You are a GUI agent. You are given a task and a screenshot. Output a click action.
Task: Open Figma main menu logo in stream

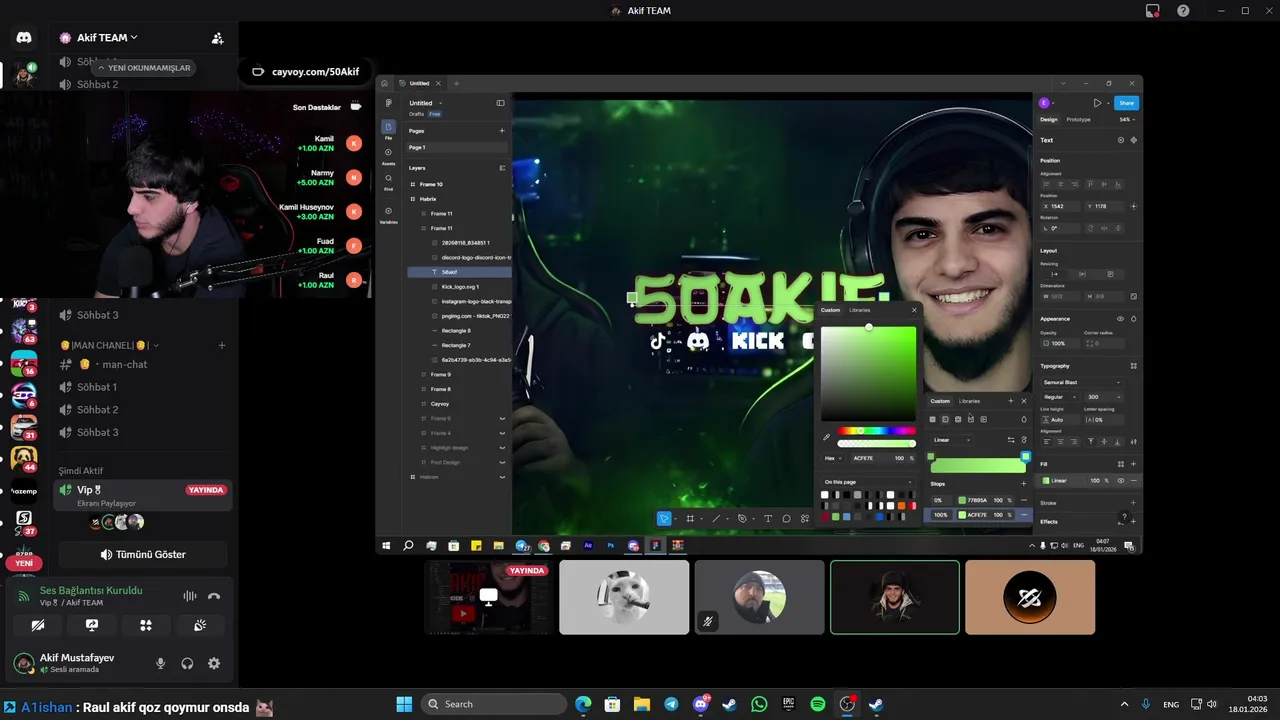coord(388,103)
